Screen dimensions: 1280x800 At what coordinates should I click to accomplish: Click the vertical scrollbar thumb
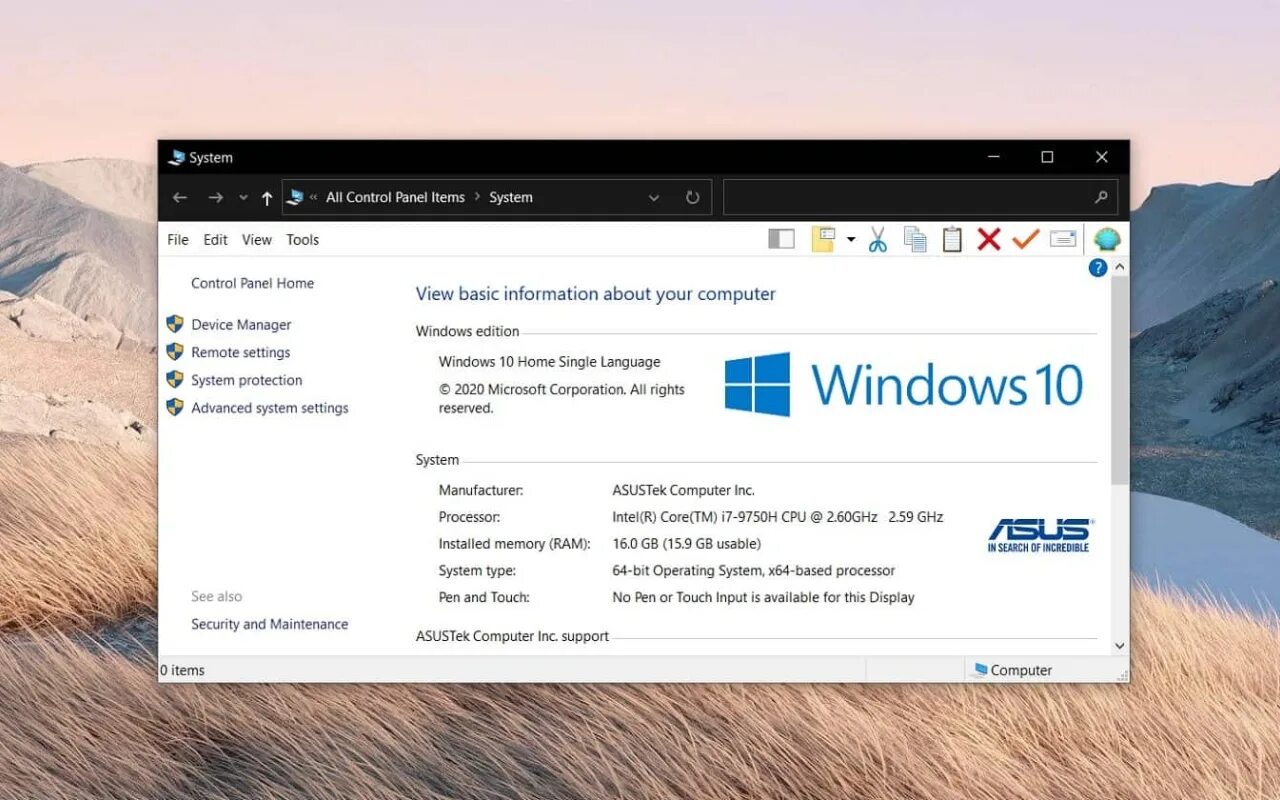coord(1120,382)
